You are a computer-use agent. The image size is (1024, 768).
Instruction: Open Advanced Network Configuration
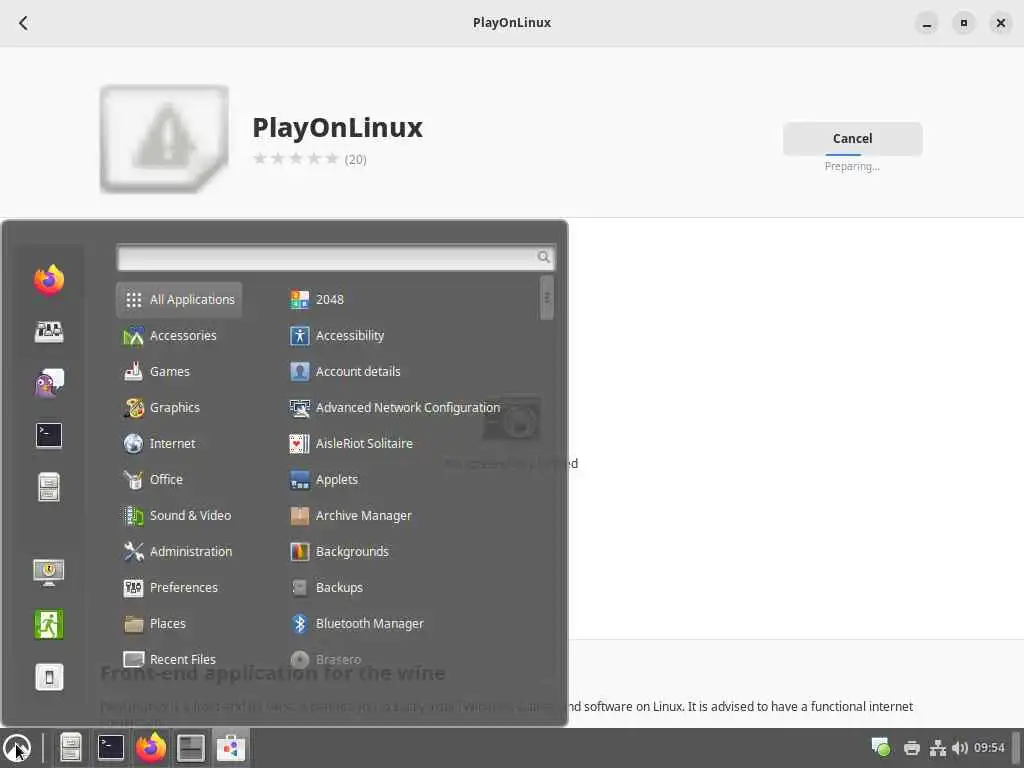click(x=395, y=408)
